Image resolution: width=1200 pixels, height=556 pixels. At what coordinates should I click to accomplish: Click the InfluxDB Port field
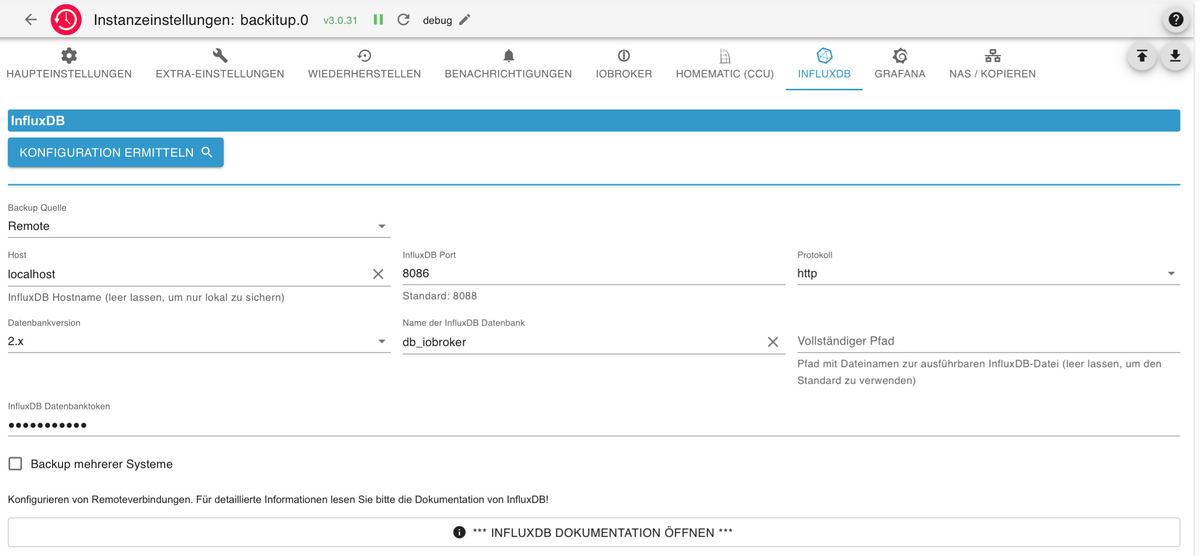pos(593,273)
